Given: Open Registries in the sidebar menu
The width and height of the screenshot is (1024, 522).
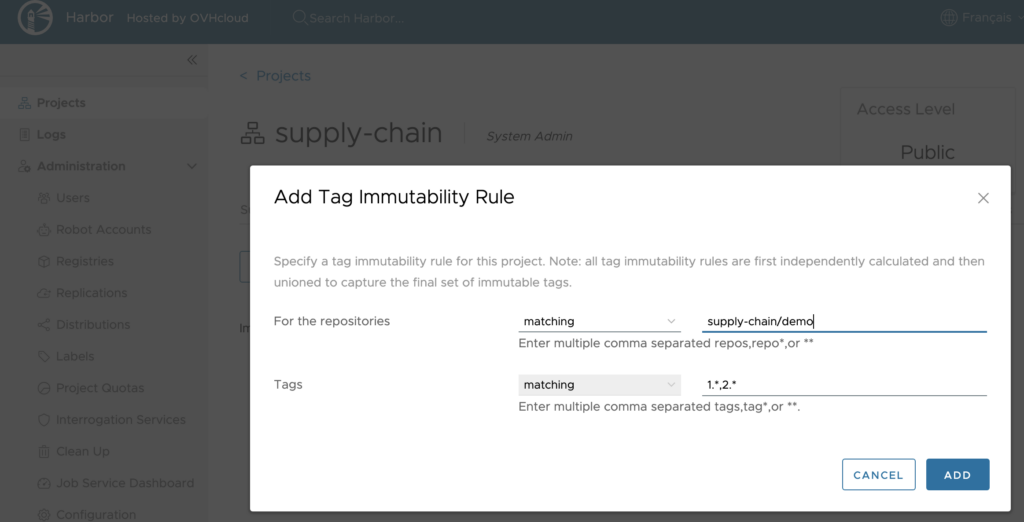Looking at the screenshot, I should pos(85,262).
